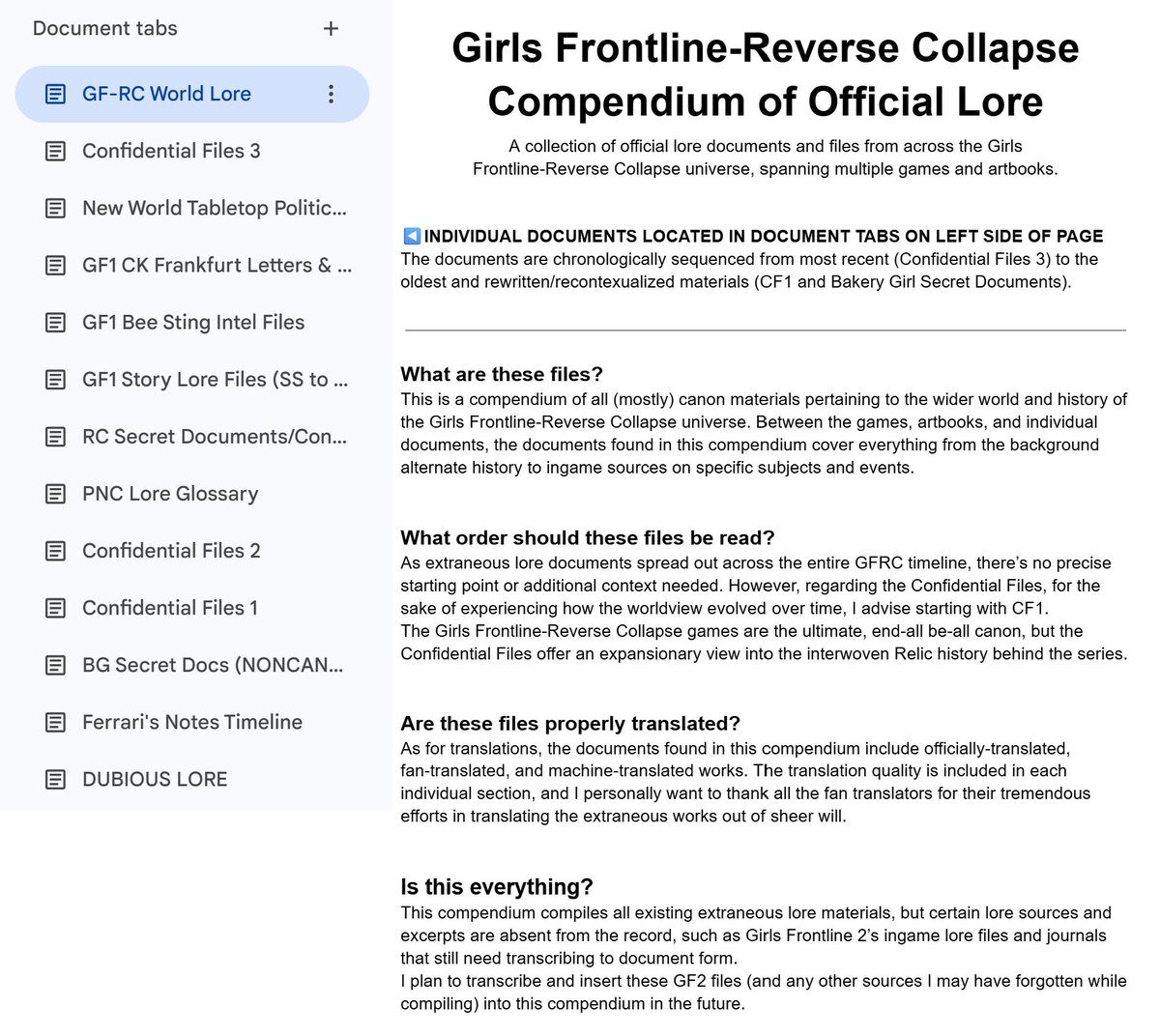
Task: Click the document icon beside PNC Lore Glossary
Action: (x=56, y=493)
